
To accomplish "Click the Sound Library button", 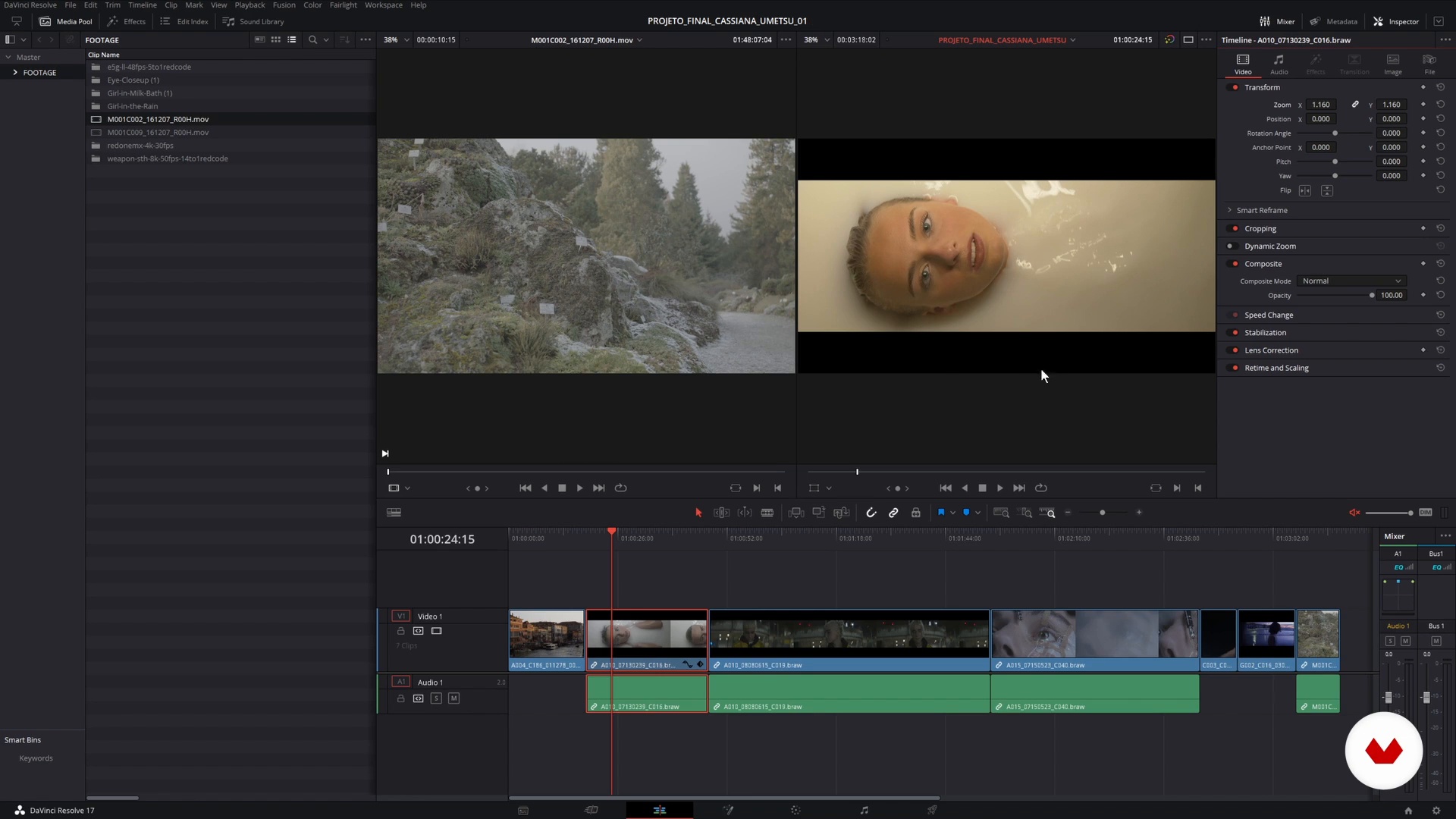I will pyautogui.click(x=254, y=21).
